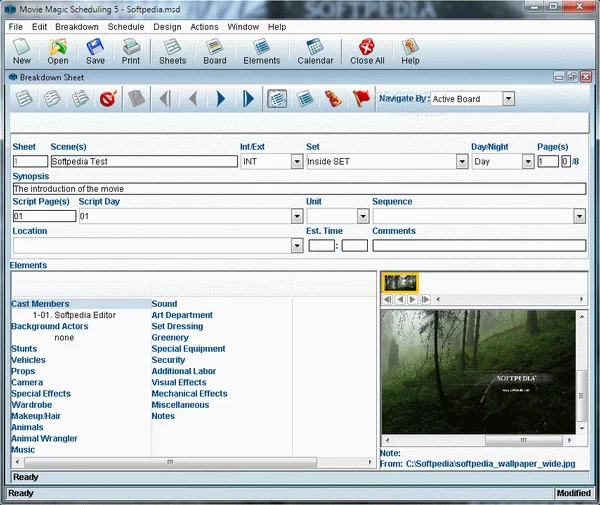The image size is (600, 505).
Task: Open the Script Day dropdown
Action: [297, 216]
